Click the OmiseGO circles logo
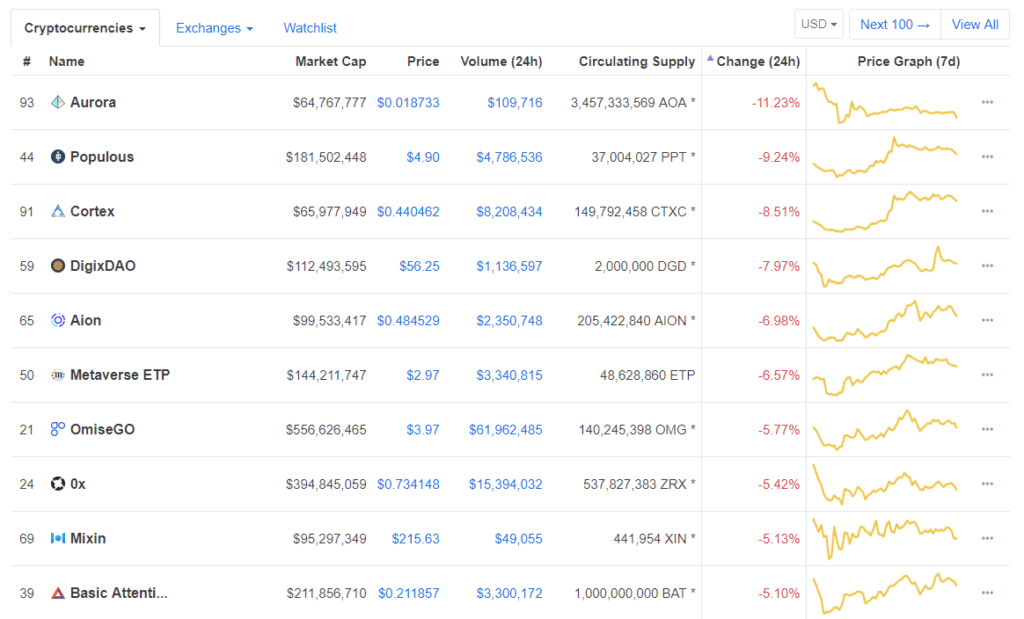 coord(58,429)
